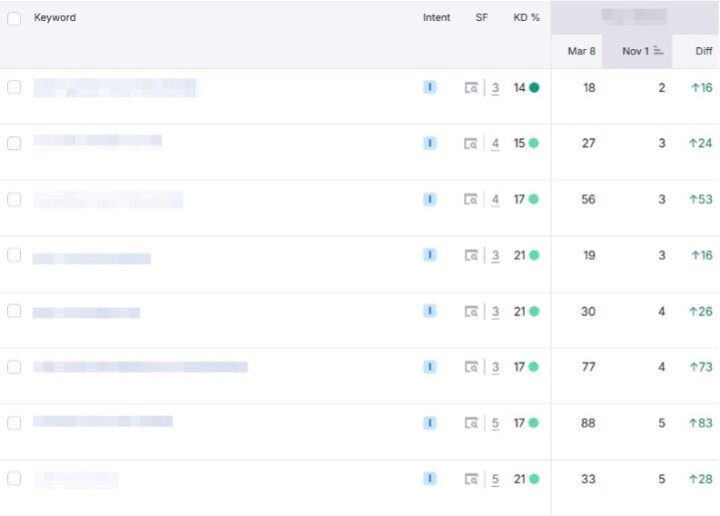This screenshot has height=516, width=720.
Task: Tick checkbox for row with Mar 8 rank 19
Action: click(x=14, y=255)
